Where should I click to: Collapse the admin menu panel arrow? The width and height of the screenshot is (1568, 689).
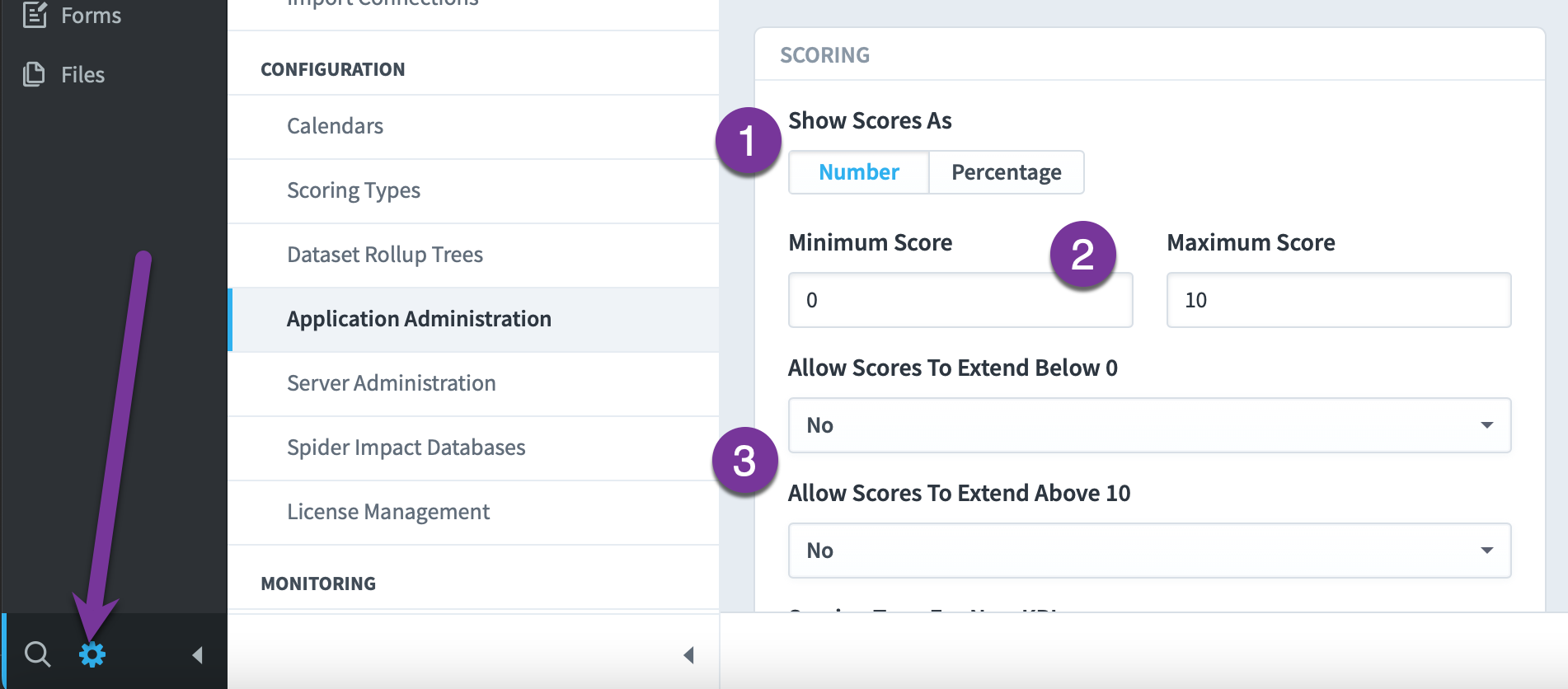pos(688,655)
